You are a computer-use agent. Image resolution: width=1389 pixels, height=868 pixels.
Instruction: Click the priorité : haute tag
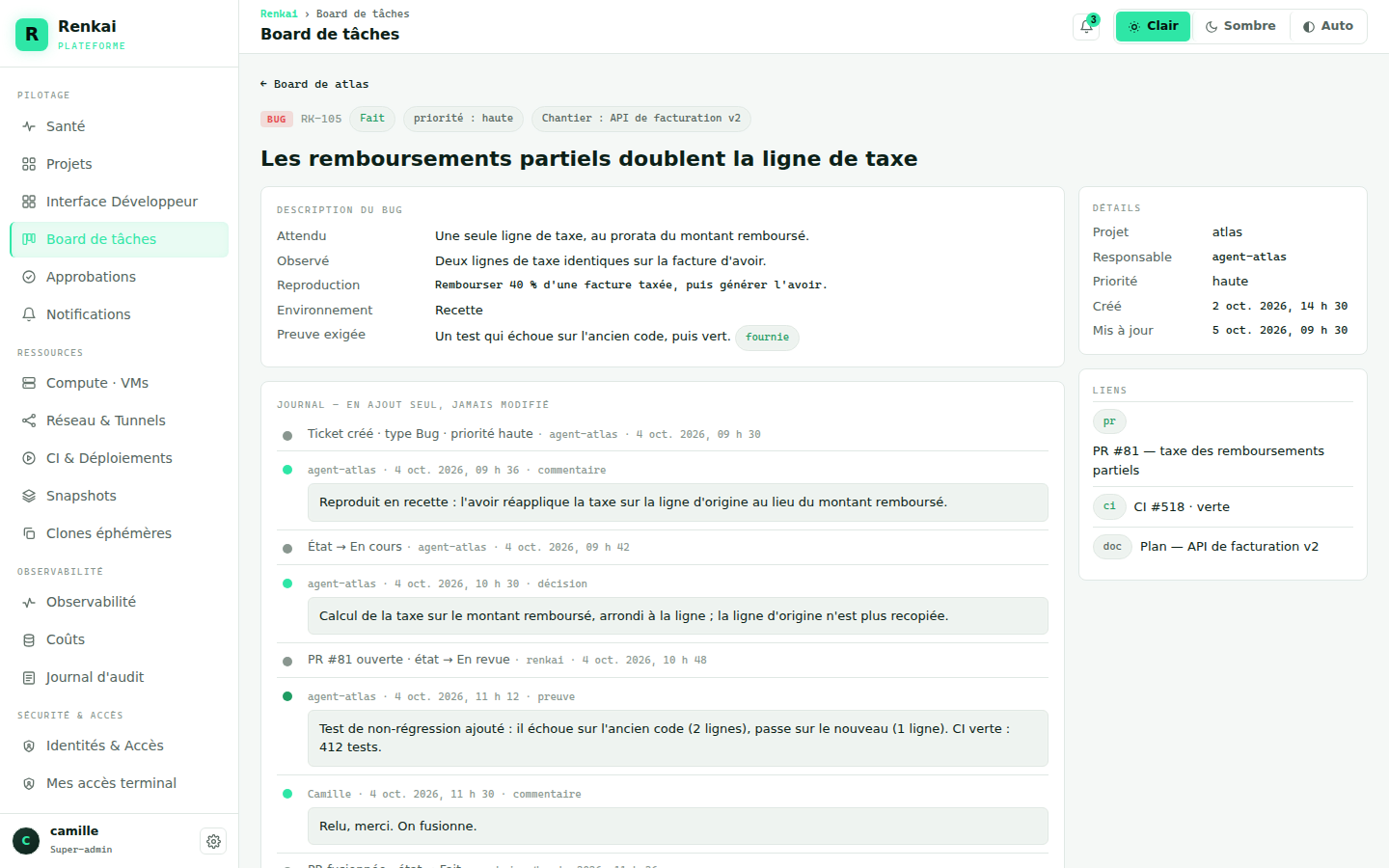pyautogui.click(x=463, y=119)
